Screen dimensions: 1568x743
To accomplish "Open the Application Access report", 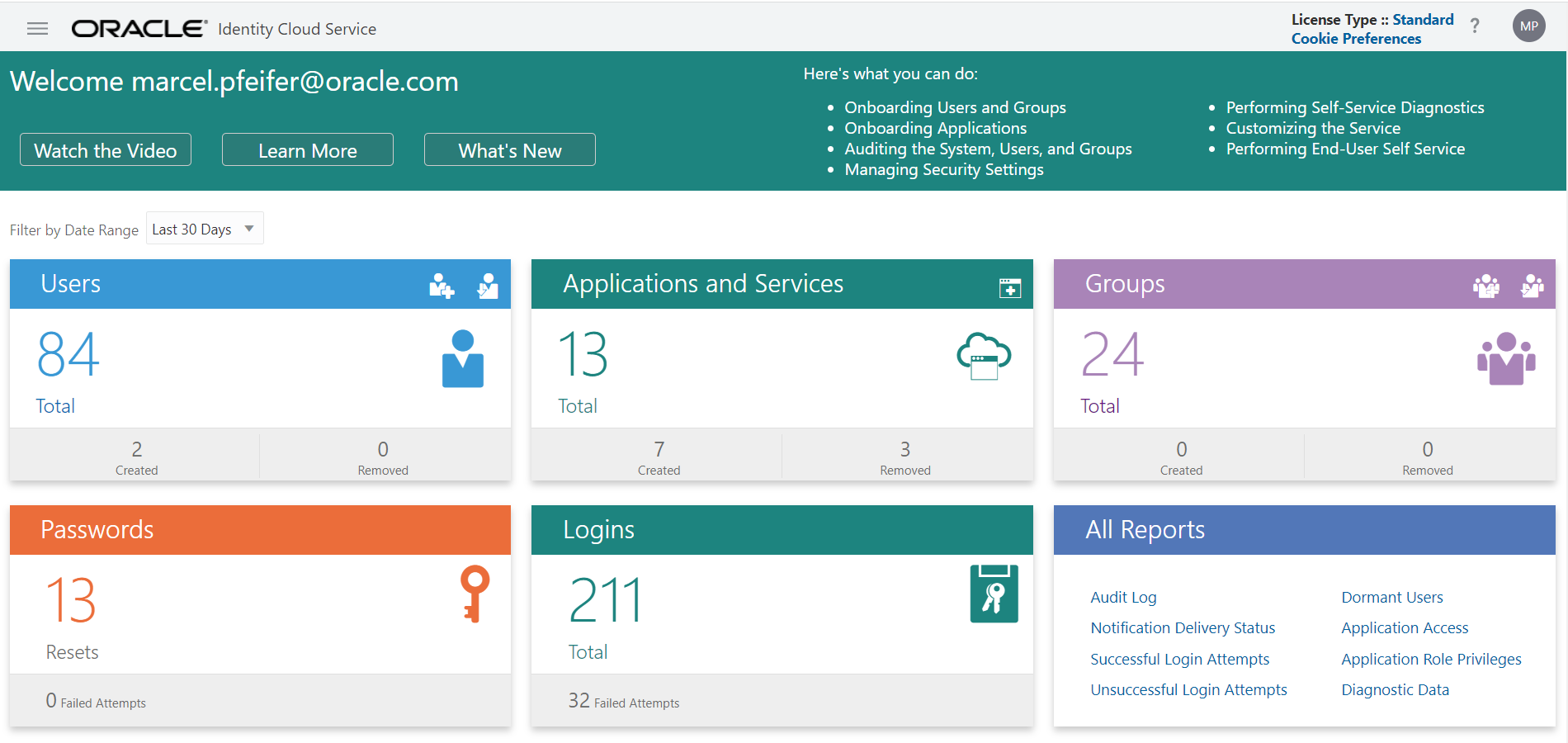I will click(1405, 627).
